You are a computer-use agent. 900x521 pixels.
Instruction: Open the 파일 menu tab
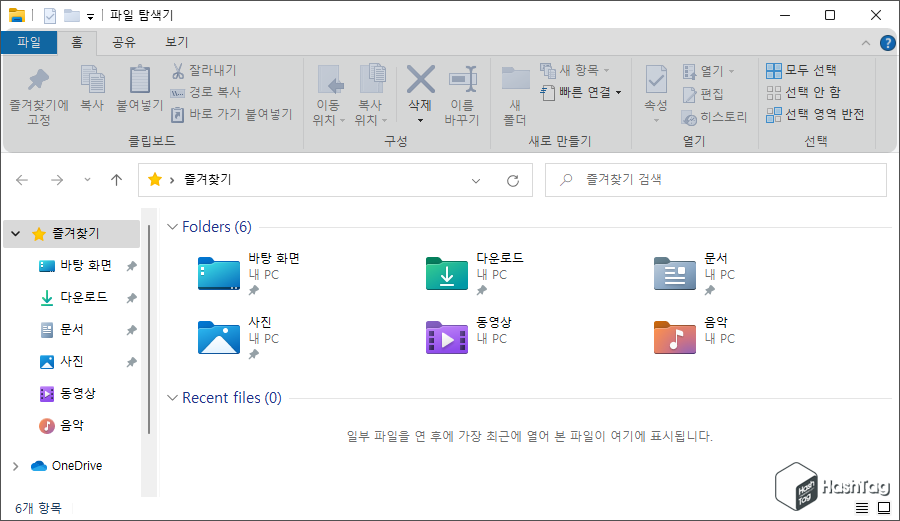29,42
